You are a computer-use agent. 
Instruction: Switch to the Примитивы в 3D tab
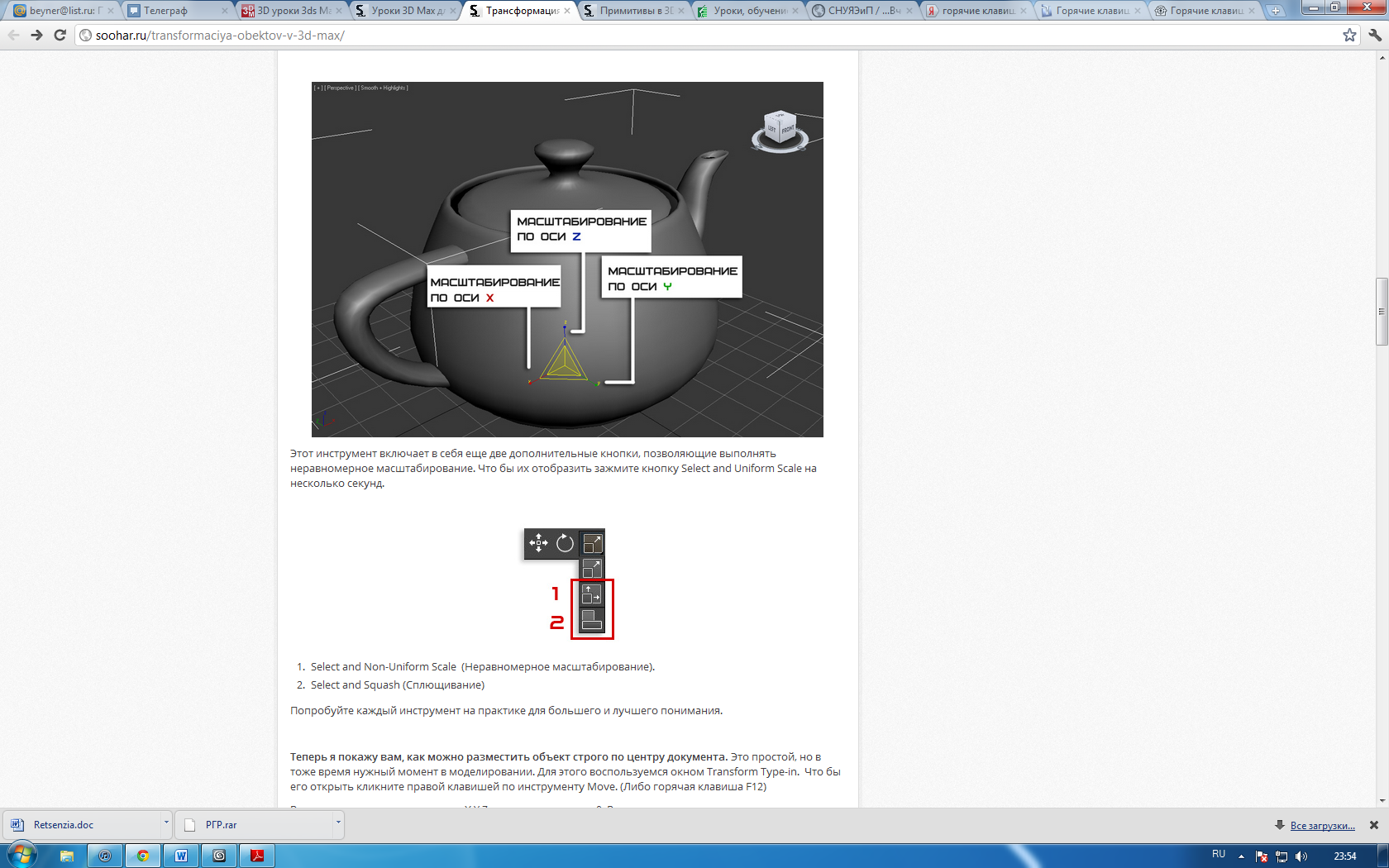click(633, 11)
